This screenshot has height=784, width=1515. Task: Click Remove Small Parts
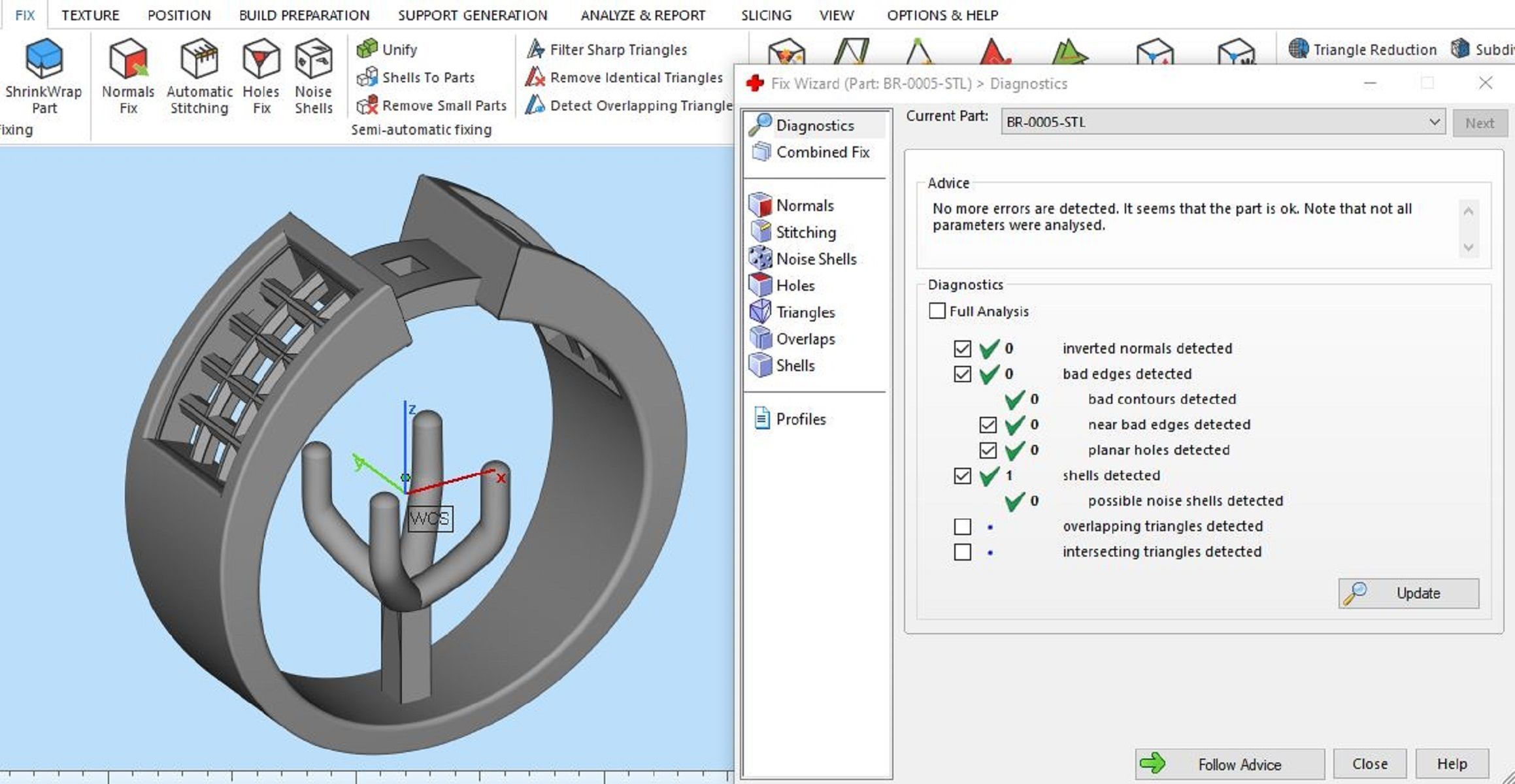coord(432,105)
